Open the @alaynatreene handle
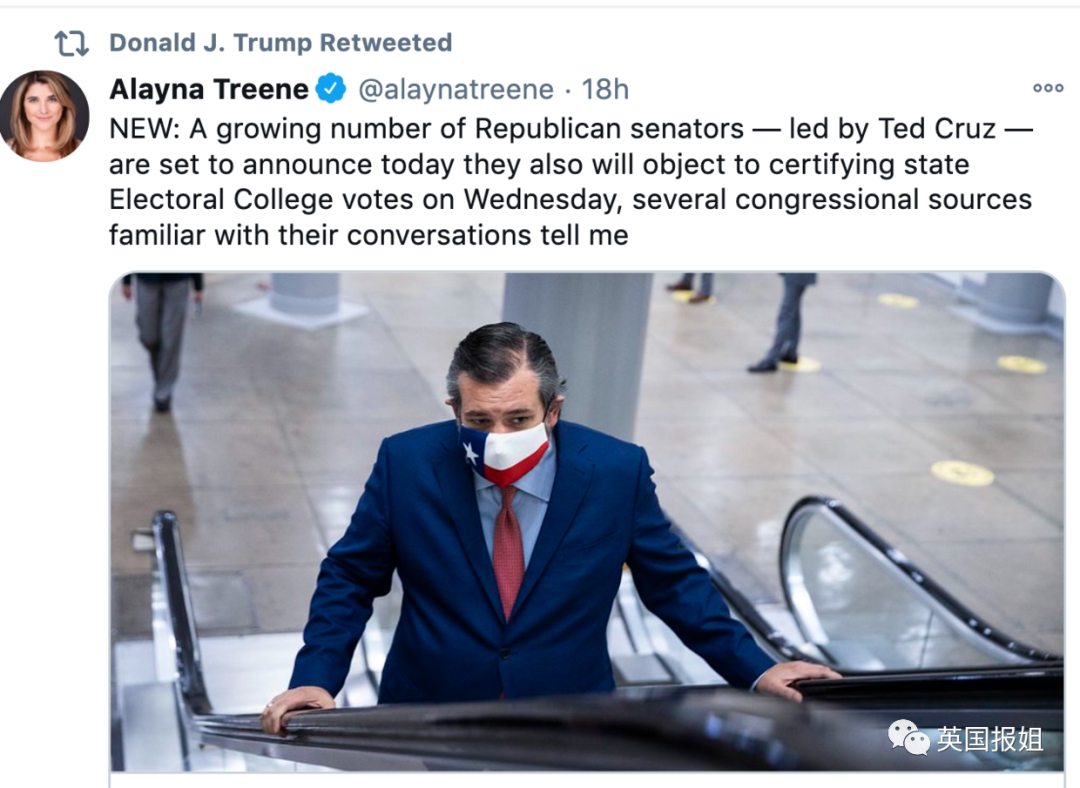 click(455, 89)
